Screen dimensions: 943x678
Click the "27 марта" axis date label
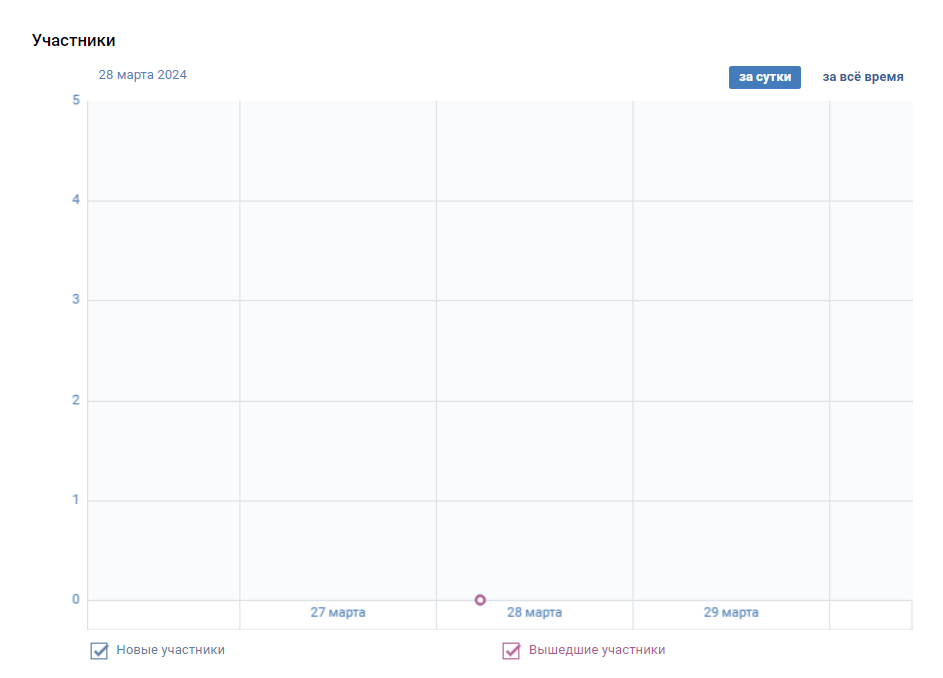coord(338,612)
